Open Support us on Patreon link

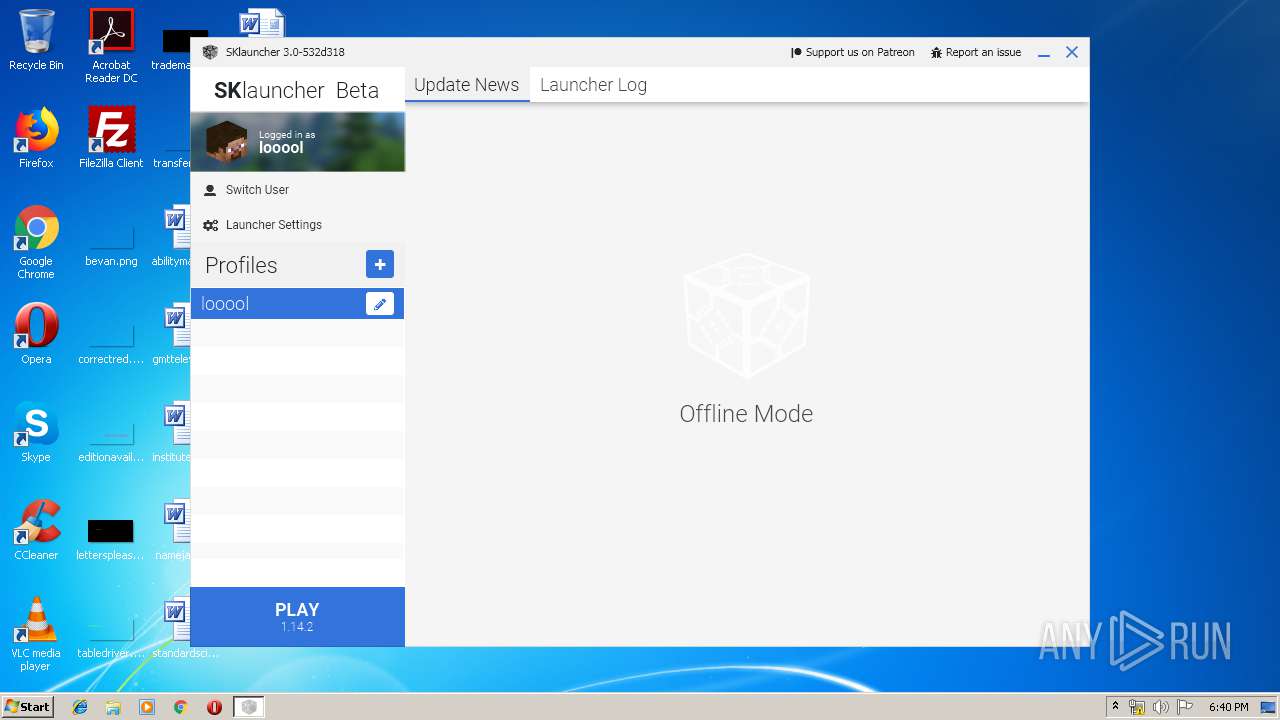point(853,52)
